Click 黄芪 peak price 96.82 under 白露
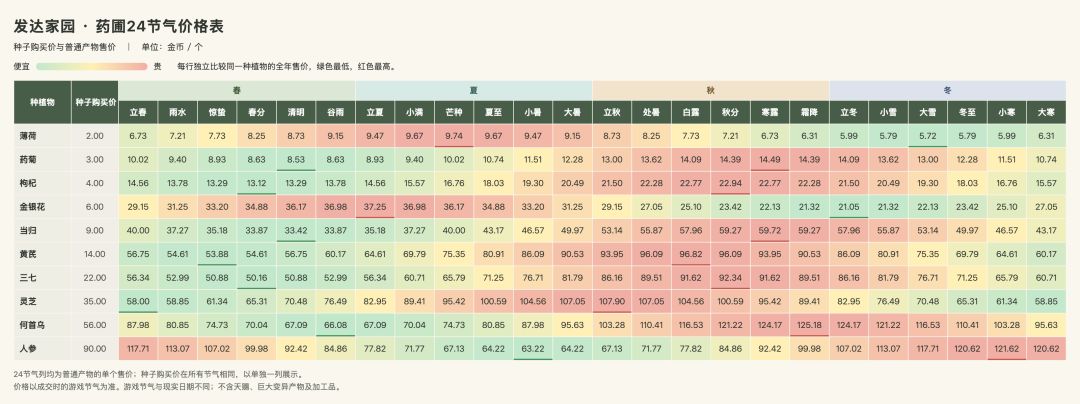This screenshot has height=404, width=1080. click(x=691, y=254)
